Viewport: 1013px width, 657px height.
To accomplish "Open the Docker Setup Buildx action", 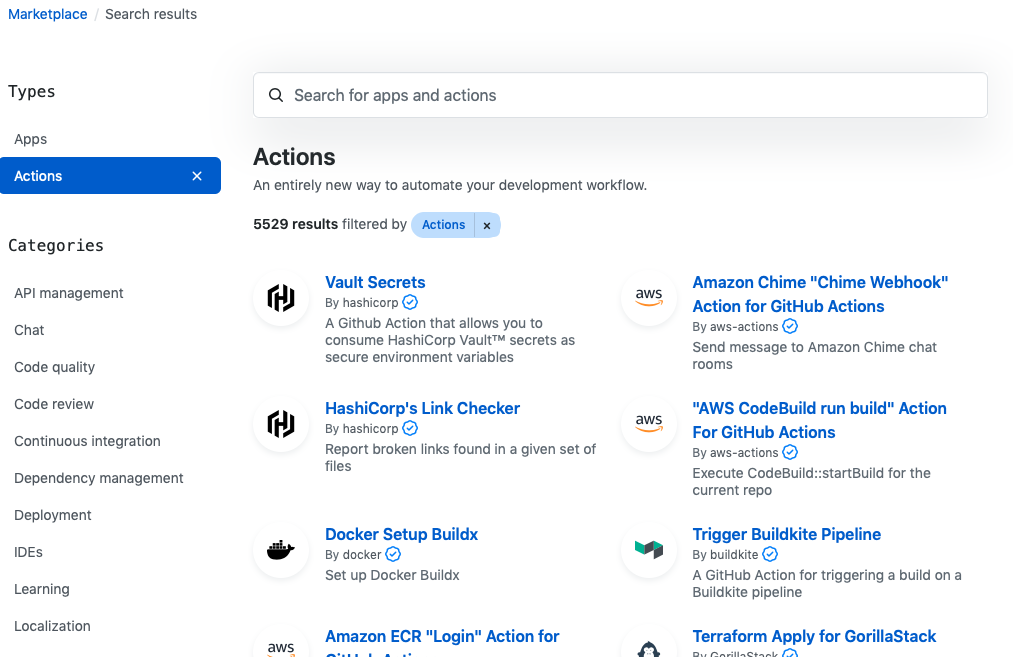I will pyautogui.click(x=401, y=534).
